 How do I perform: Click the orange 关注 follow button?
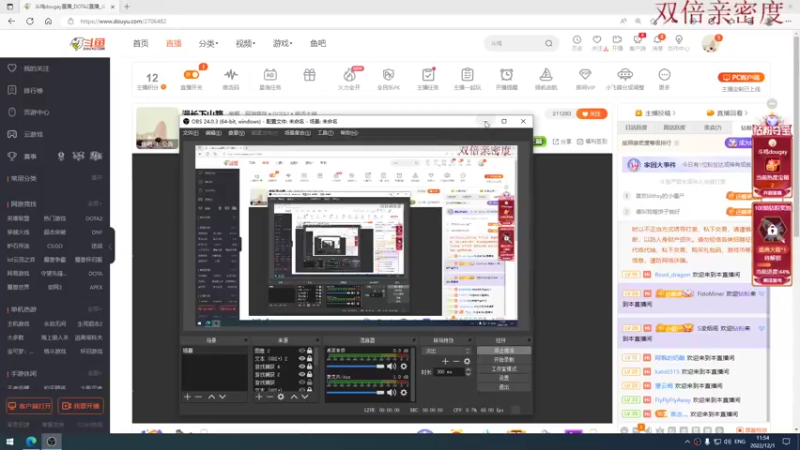[591, 114]
